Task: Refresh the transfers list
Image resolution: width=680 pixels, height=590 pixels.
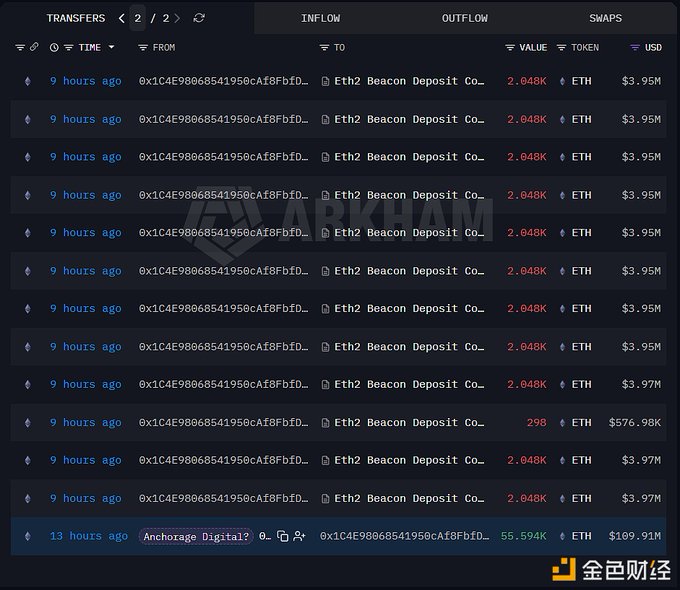Action: (x=199, y=18)
